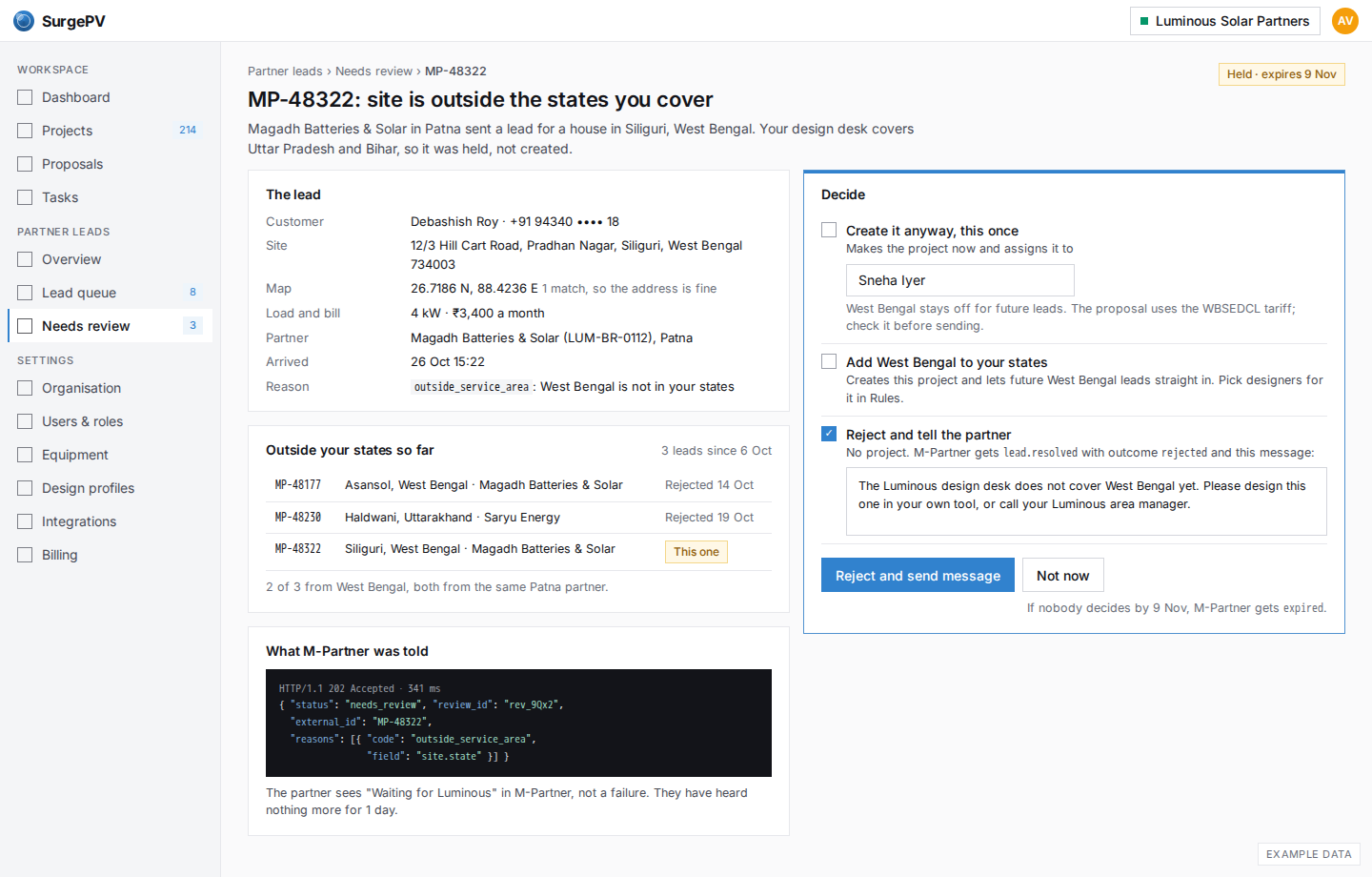Viewport: 1372px width, 877px height.
Task: Open the Luminous Solar Partners organisation switcher
Action: coord(1225,21)
